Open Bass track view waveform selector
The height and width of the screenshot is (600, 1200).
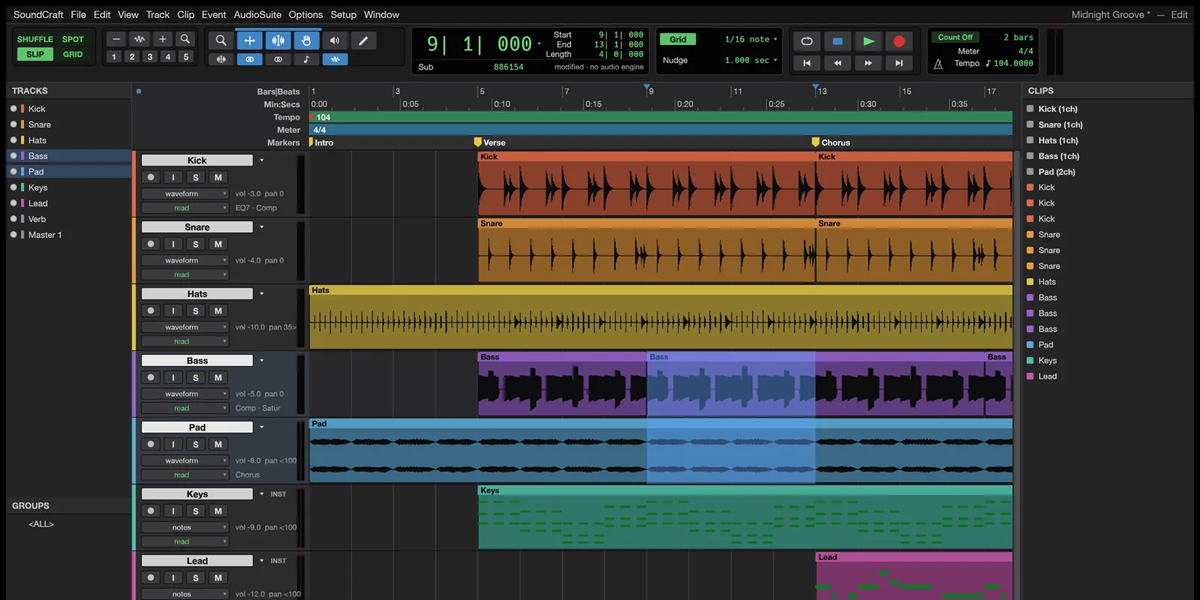coord(185,394)
